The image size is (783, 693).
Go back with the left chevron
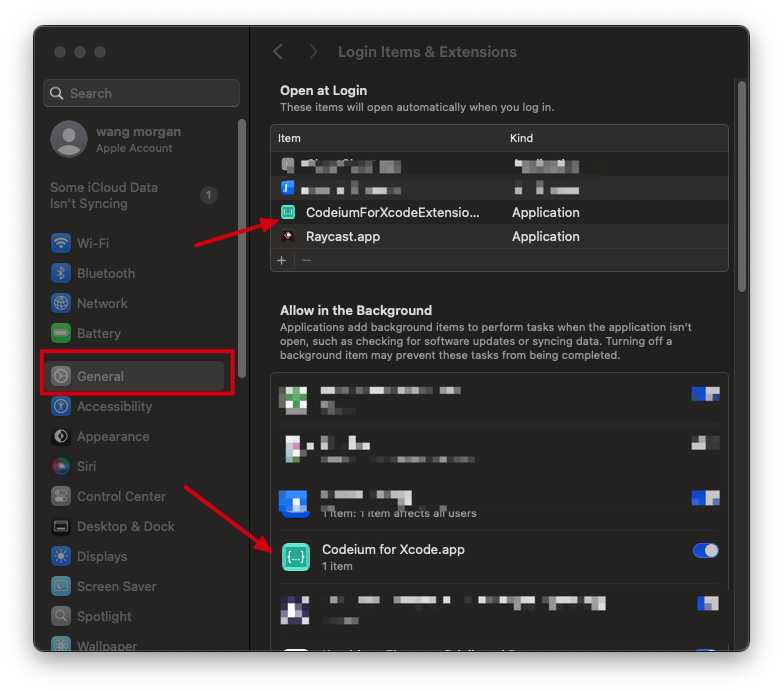[x=278, y=51]
